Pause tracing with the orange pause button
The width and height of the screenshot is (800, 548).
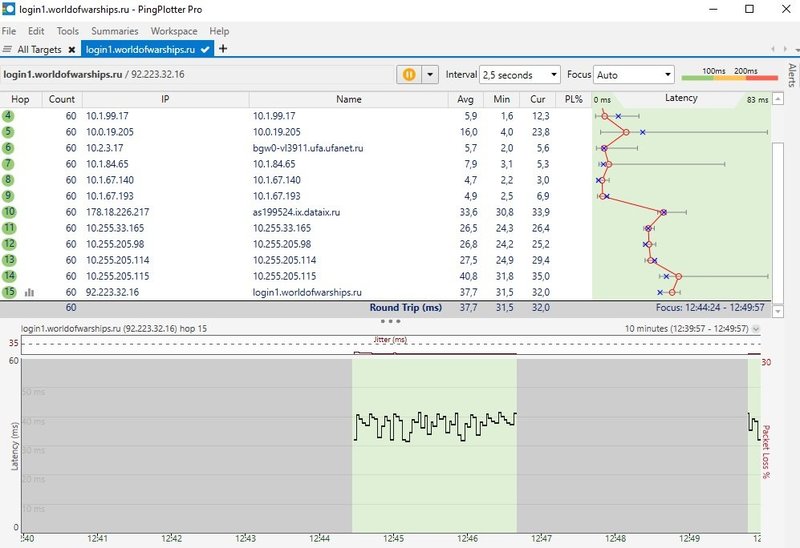409,74
